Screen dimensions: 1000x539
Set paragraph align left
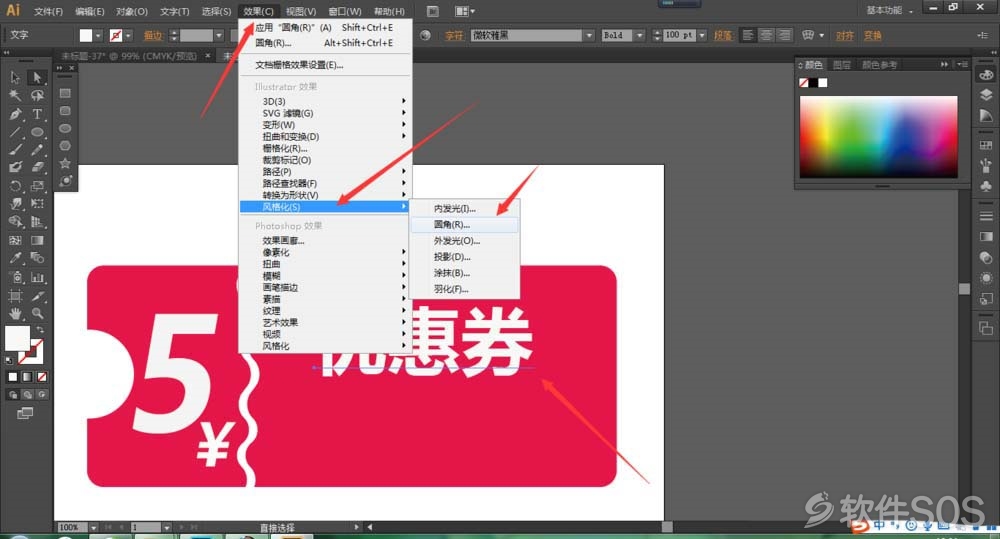[748, 35]
